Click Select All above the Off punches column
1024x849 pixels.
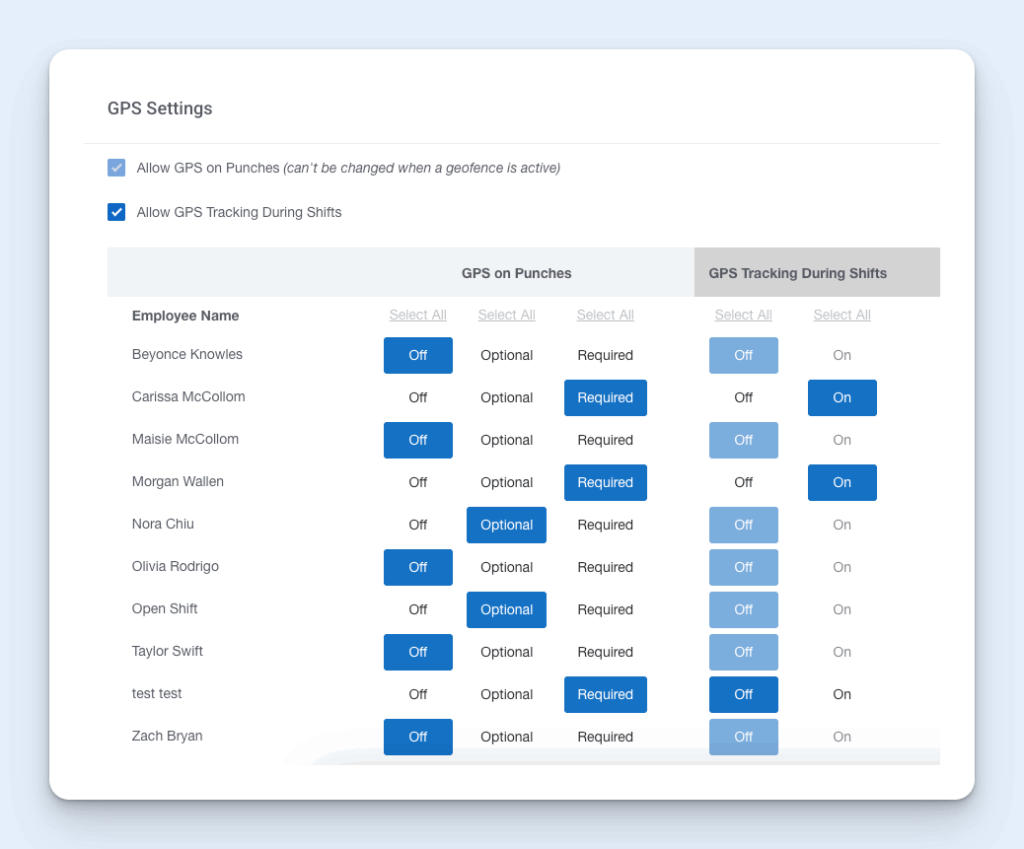pyautogui.click(x=417, y=314)
